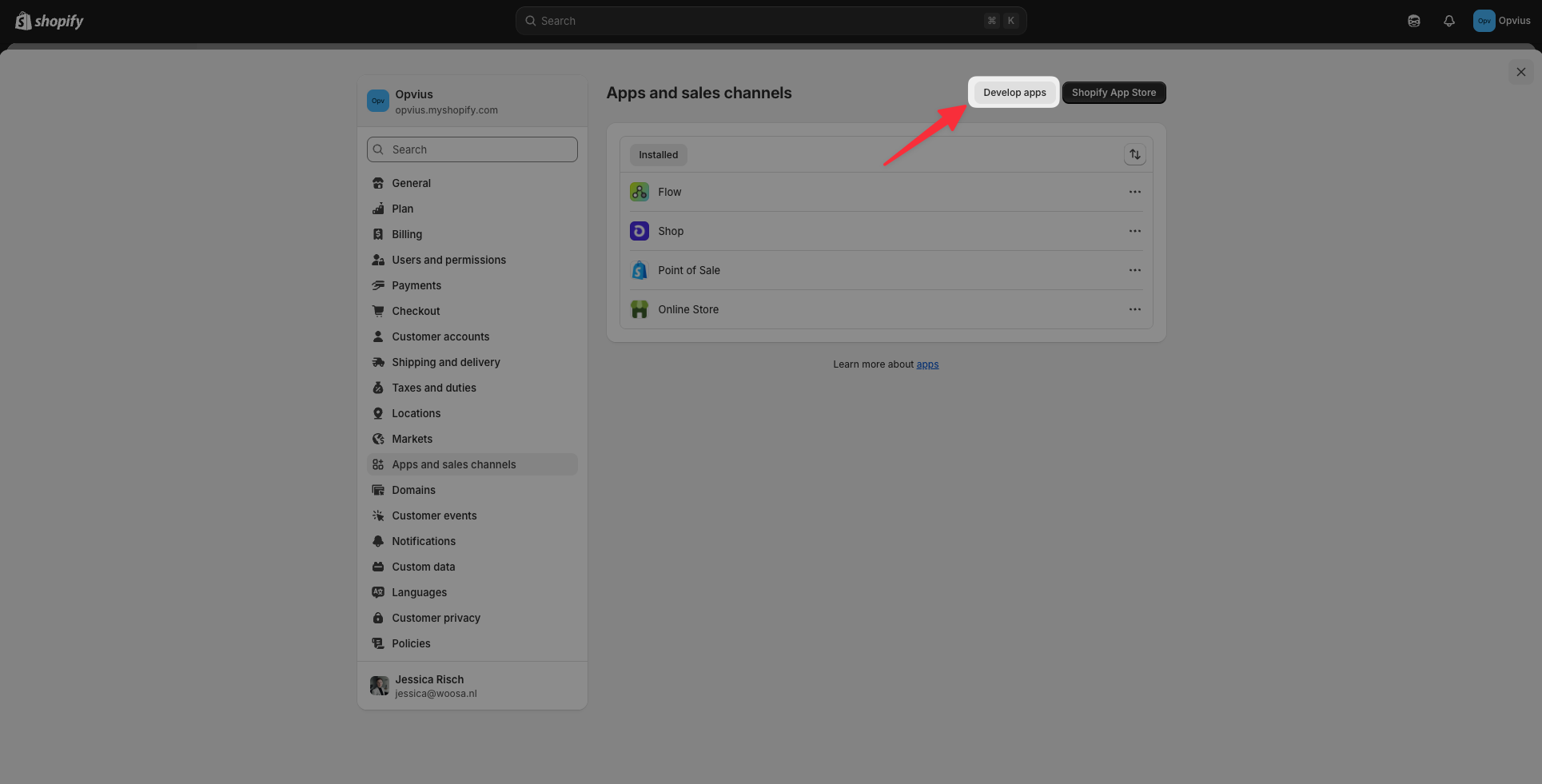Image resolution: width=1542 pixels, height=784 pixels.
Task: Open the more actions menu for Flow
Action: 1135,192
